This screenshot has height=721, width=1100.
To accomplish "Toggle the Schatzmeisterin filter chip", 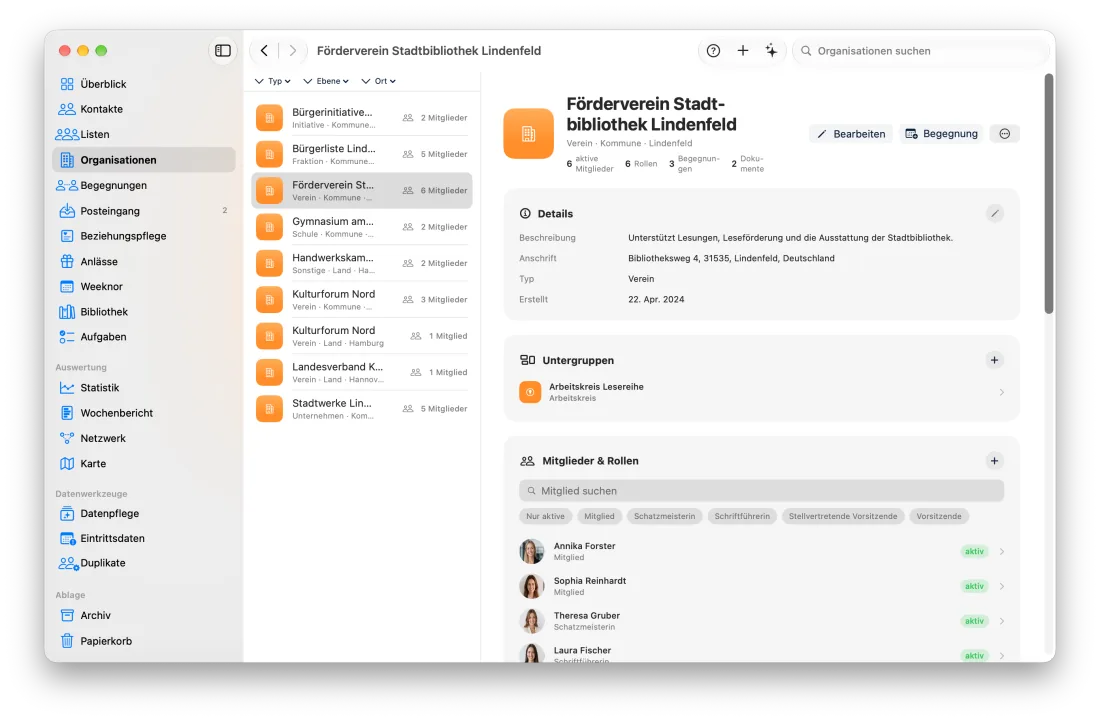I will pyautogui.click(x=664, y=516).
